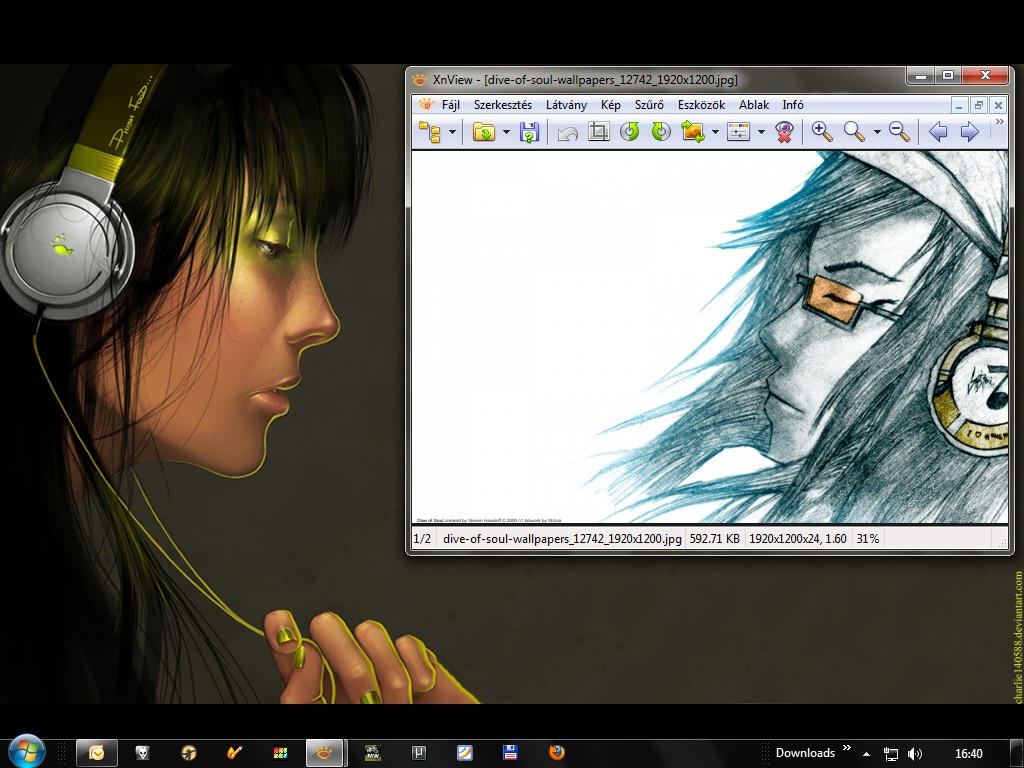Click the colorful grid taskbar icon

[x=280, y=753]
